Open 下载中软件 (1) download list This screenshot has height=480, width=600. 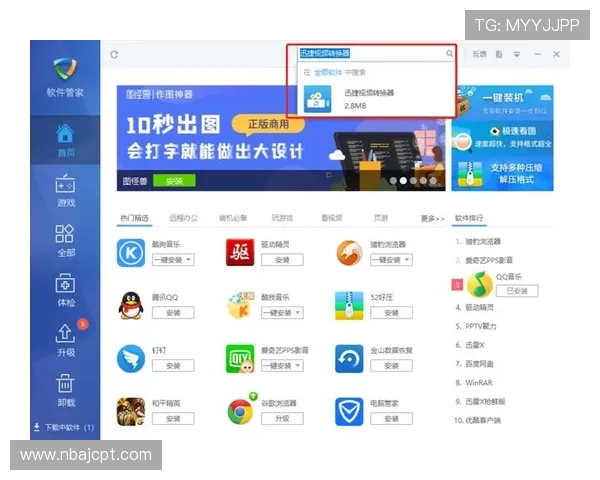(x=64, y=427)
